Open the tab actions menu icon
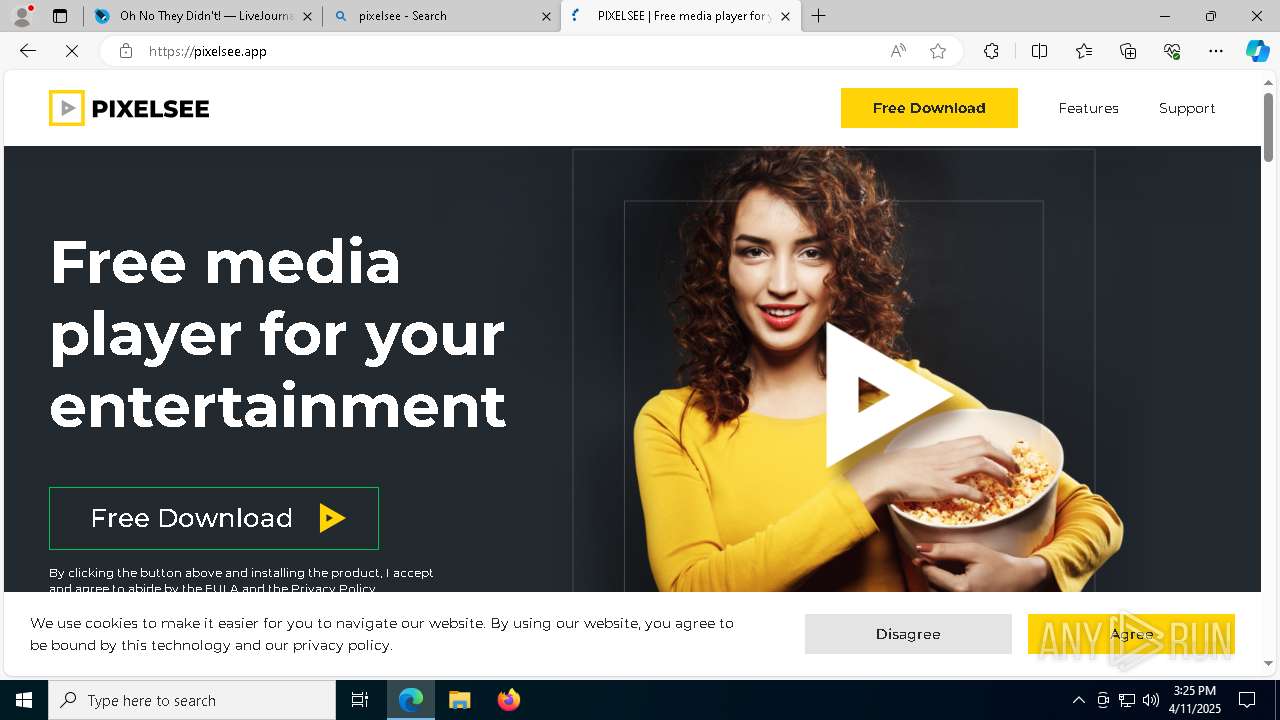Image resolution: width=1280 pixels, height=720 pixels. tap(60, 16)
